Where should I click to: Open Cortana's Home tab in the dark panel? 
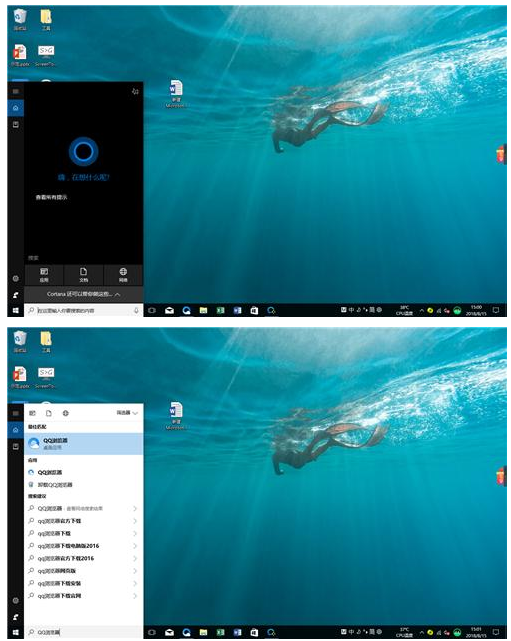pos(16,108)
